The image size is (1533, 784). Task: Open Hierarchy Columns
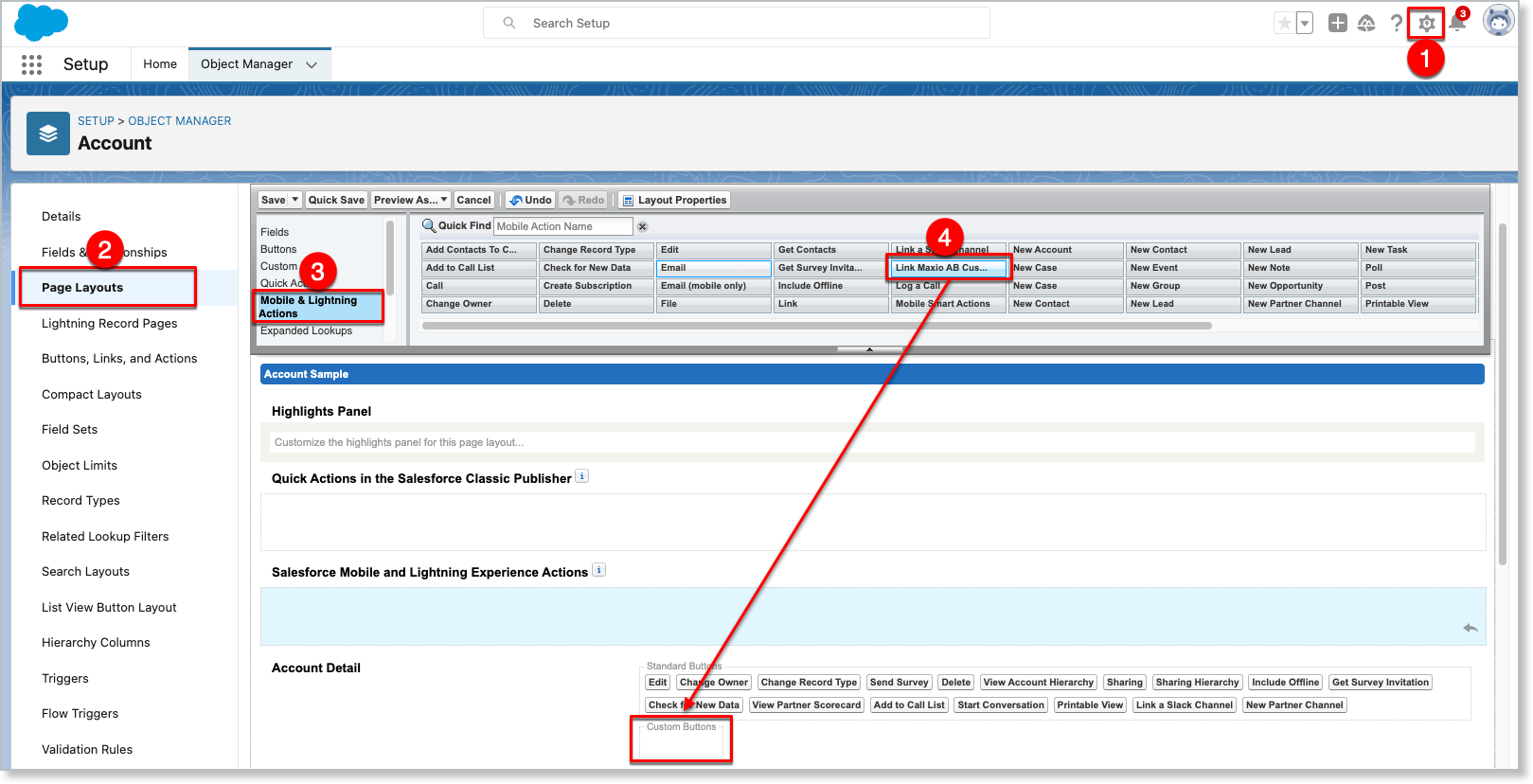click(96, 643)
